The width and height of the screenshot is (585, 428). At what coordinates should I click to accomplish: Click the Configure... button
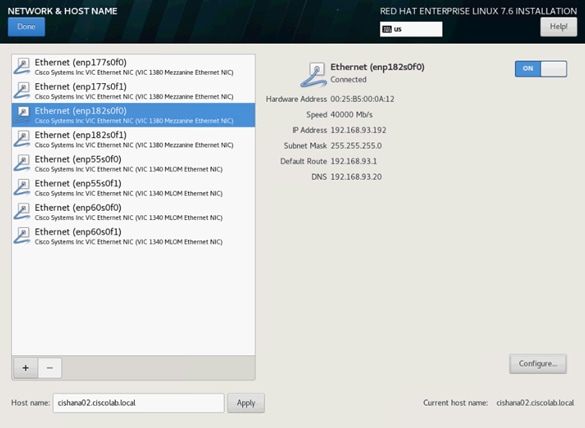point(538,363)
